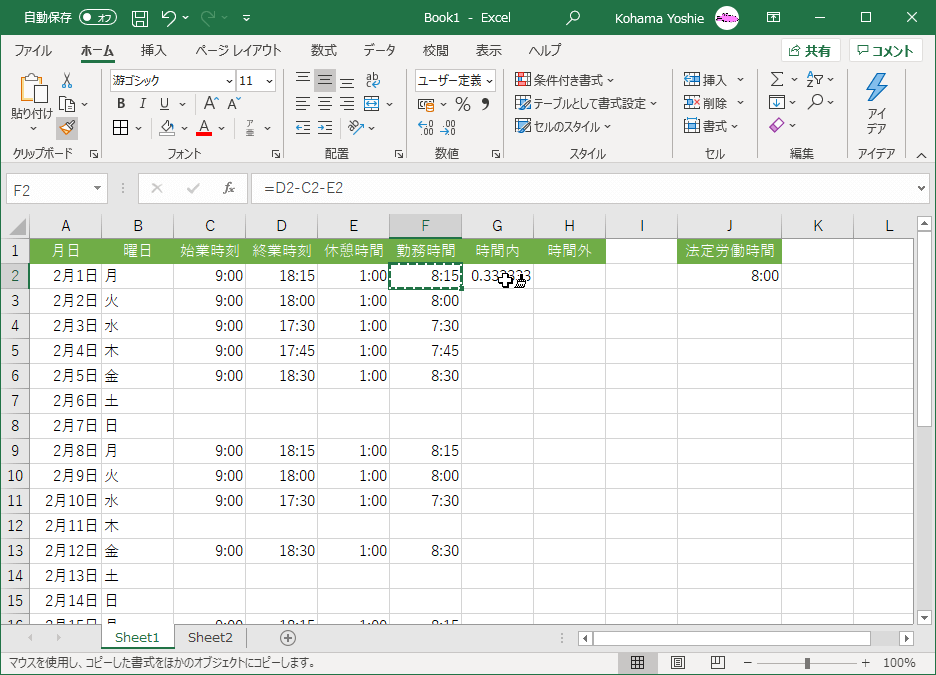The image size is (936, 675).
Task: Click the Ribbon Display Options icon
Action: pyautogui.click(x=773, y=18)
